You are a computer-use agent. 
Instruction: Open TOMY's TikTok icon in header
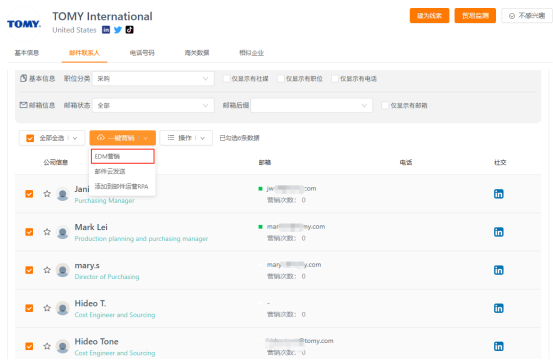(x=129, y=30)
